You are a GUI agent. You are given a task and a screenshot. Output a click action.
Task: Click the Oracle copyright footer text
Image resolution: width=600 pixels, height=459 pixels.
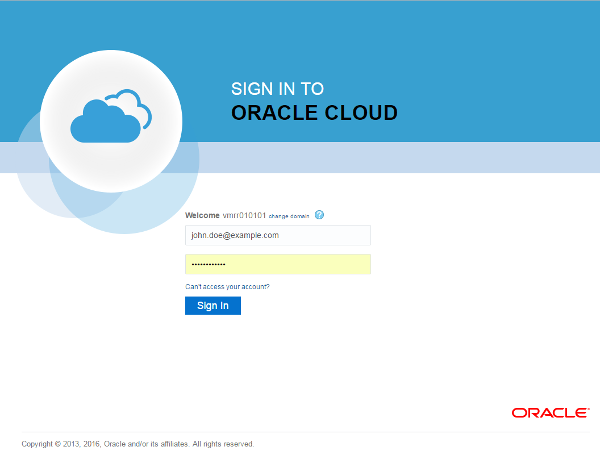tap(138, 444)
